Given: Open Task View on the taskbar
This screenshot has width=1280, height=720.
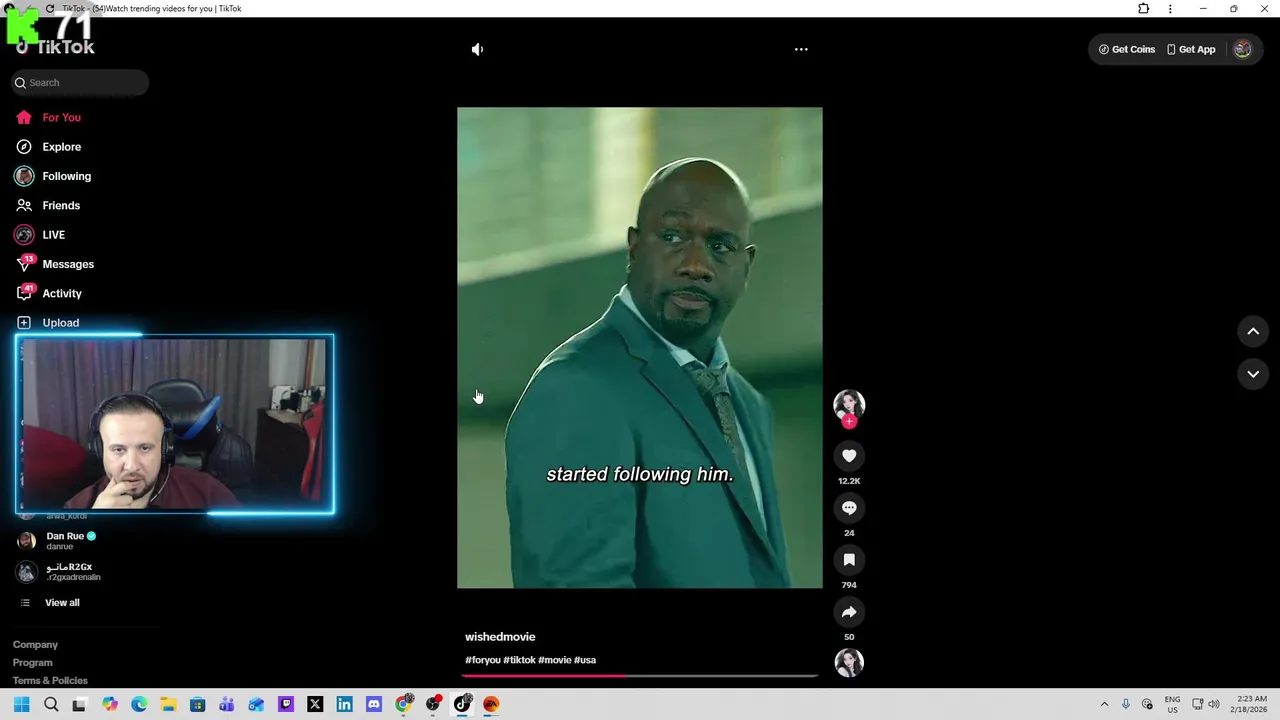Looking at the screenshot, I should click(x=80, y=704).
